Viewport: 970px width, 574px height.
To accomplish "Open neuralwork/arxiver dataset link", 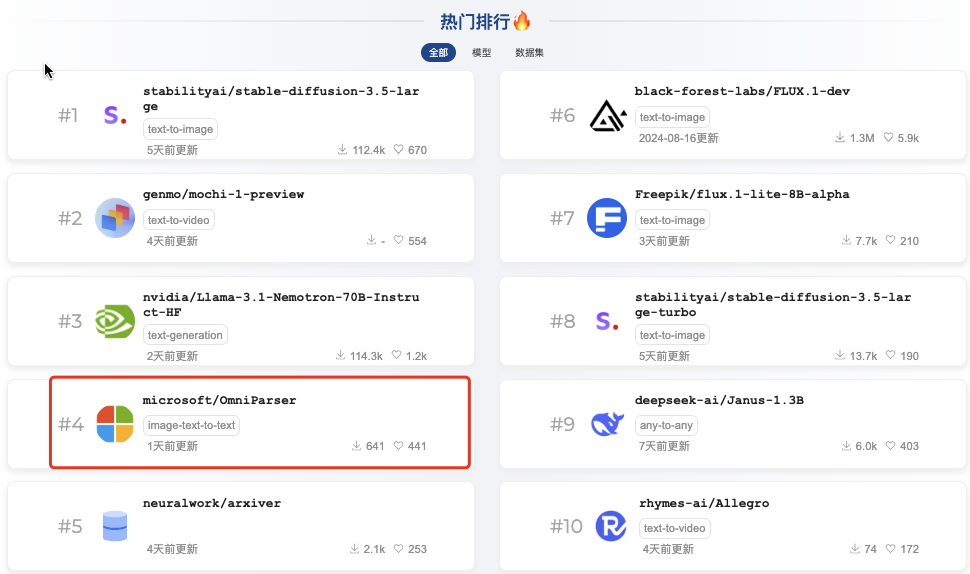I will pyautogui.click(x=212, y=503).
